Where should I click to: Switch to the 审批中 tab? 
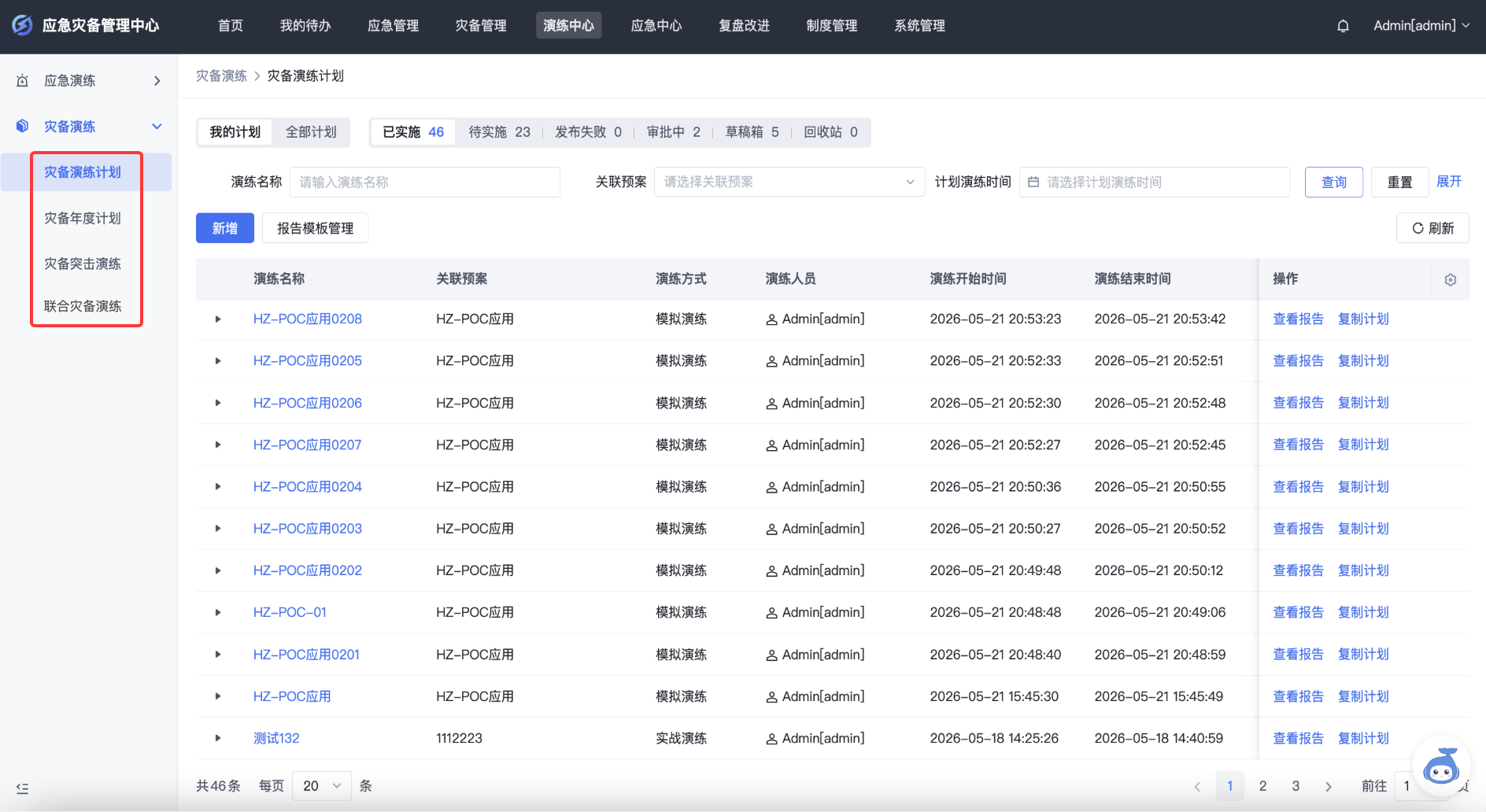674,132
